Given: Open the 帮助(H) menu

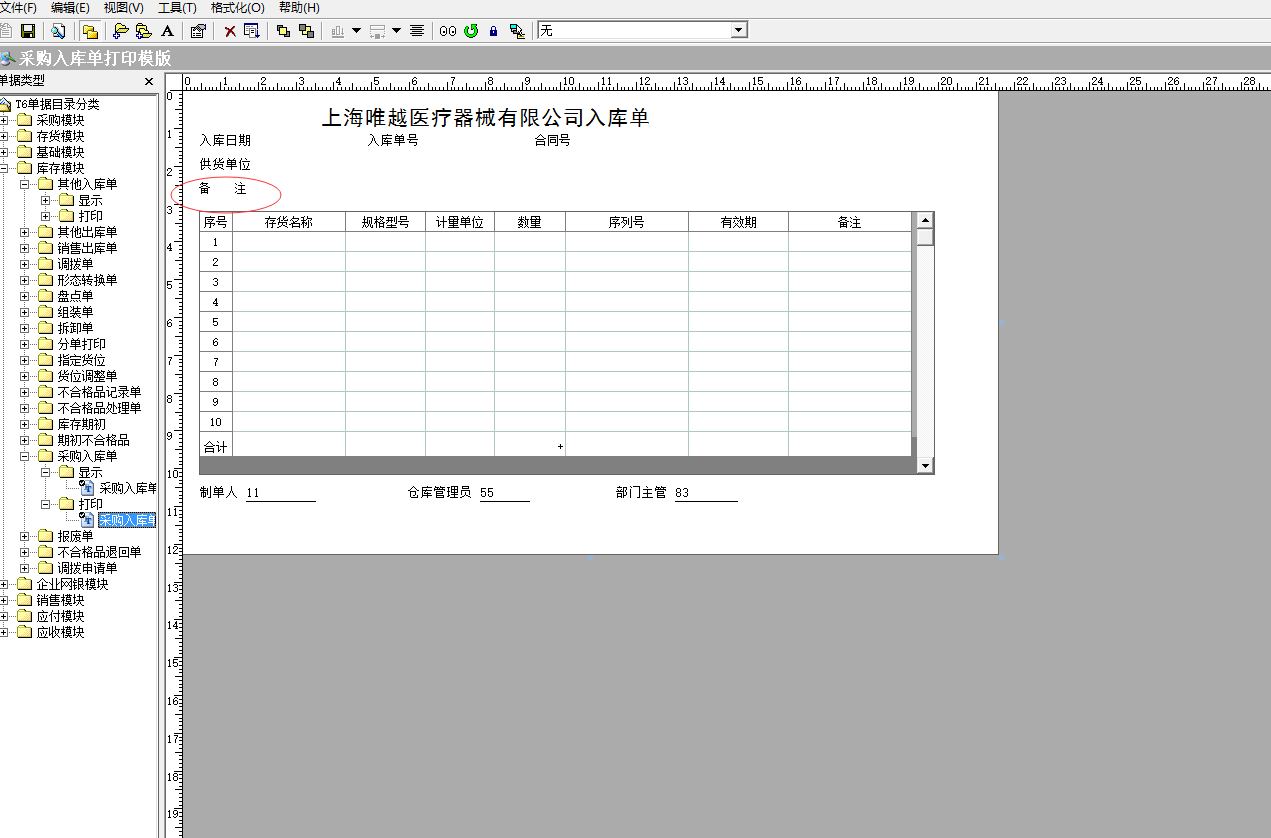Looking at the screenshot, I should [x=299, y=7].
